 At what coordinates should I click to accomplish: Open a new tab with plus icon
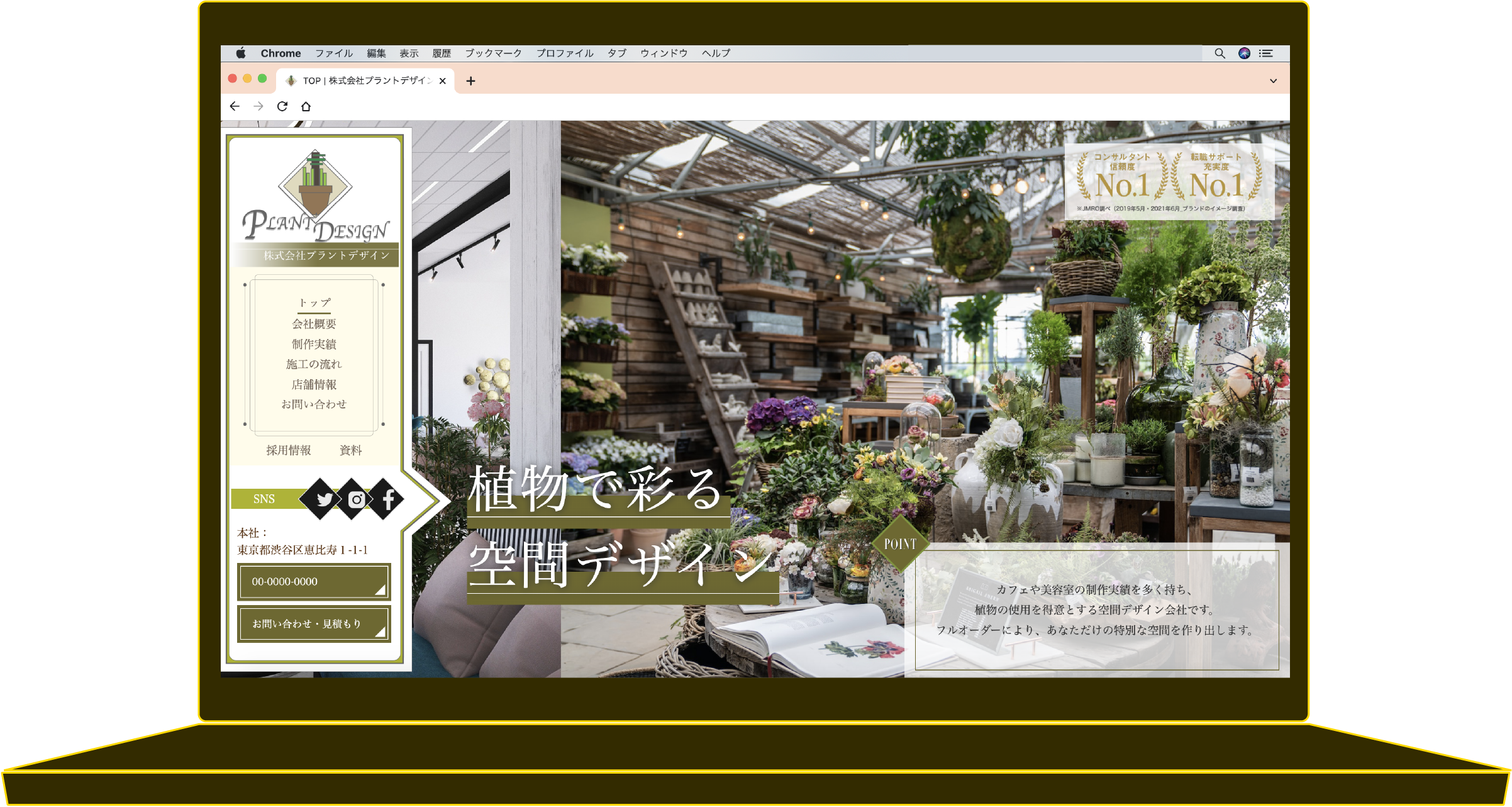(x=470, y=81)
